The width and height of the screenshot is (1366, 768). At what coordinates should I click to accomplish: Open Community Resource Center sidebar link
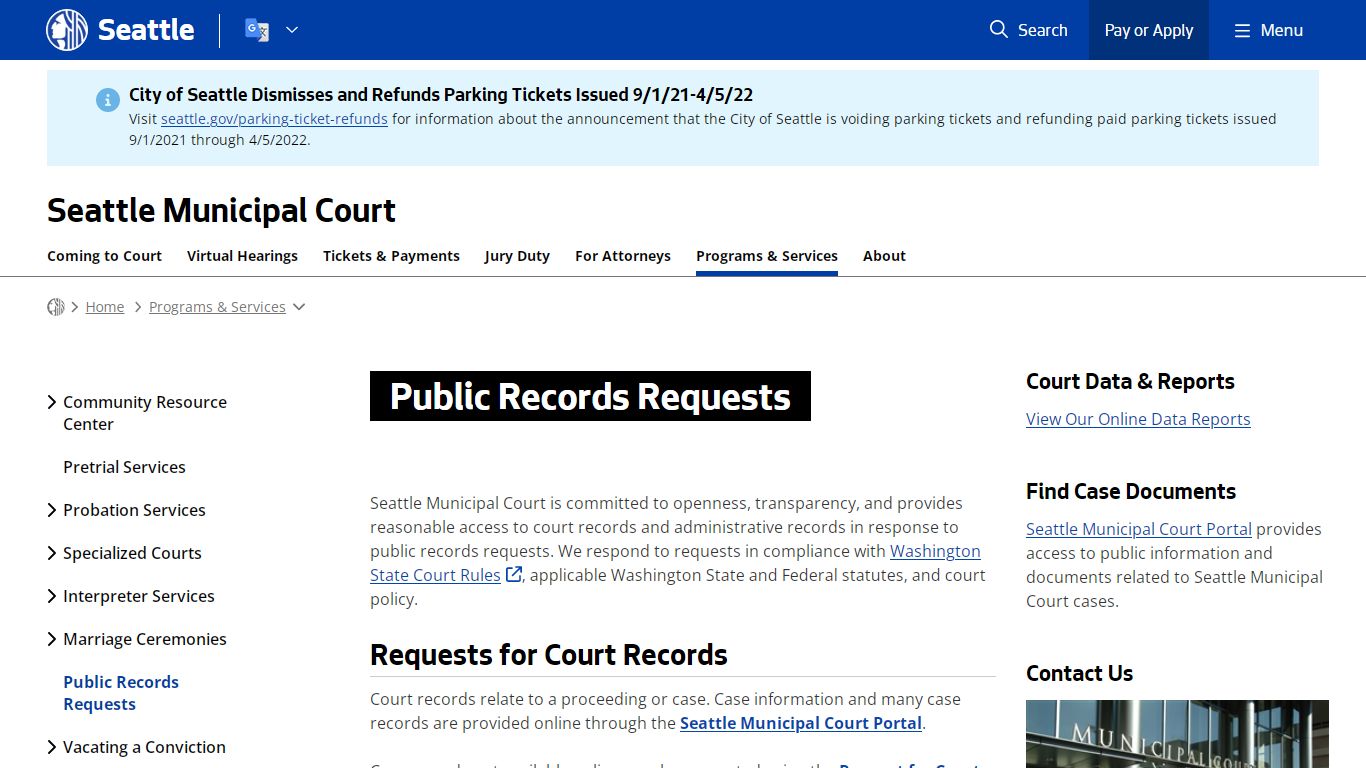coord(145,413)
